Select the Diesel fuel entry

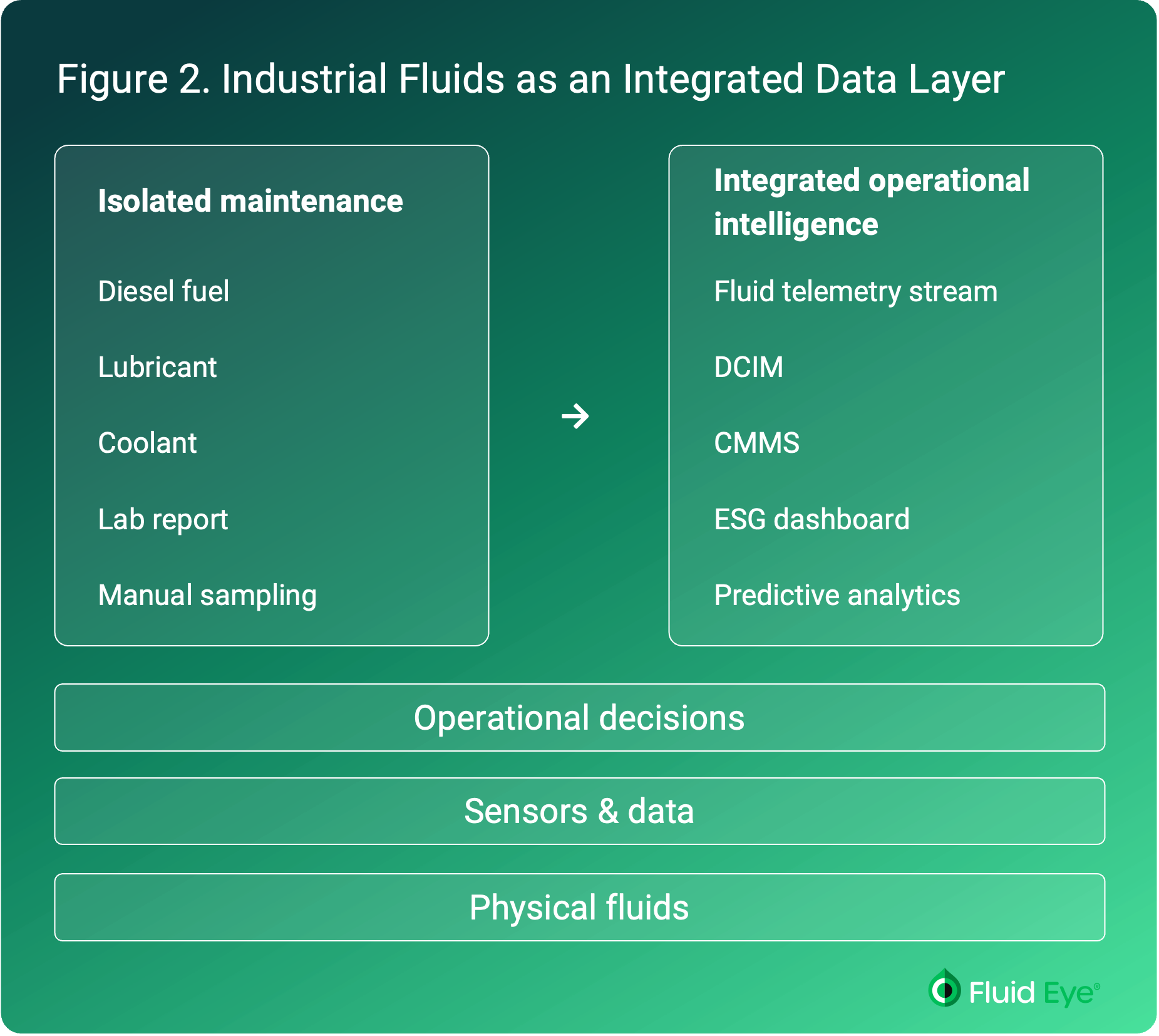point(164,291)
